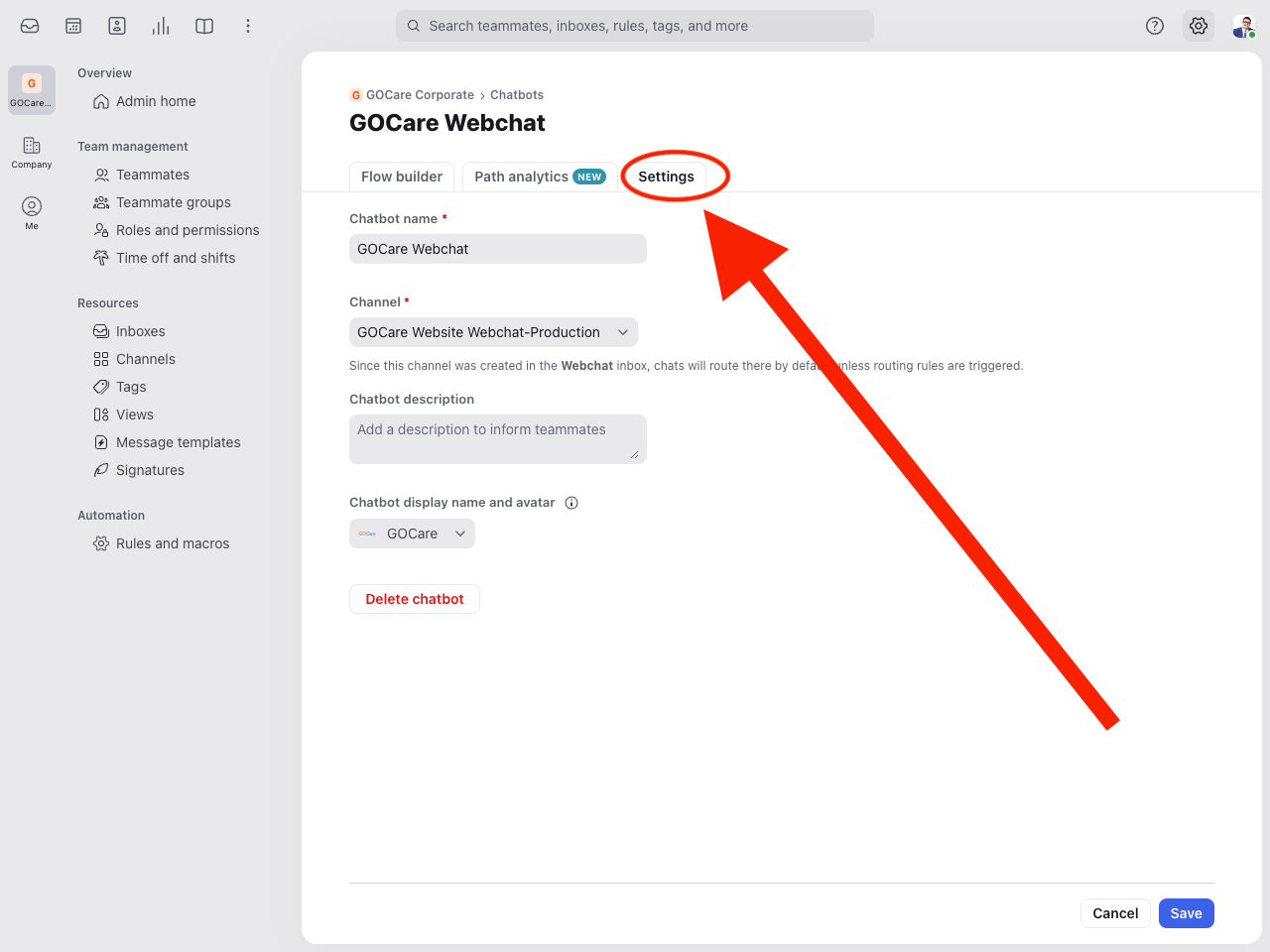The image size is (1270, 952).
Task: Open Teammate groups in sidebar
Action: tap(174, 202)
